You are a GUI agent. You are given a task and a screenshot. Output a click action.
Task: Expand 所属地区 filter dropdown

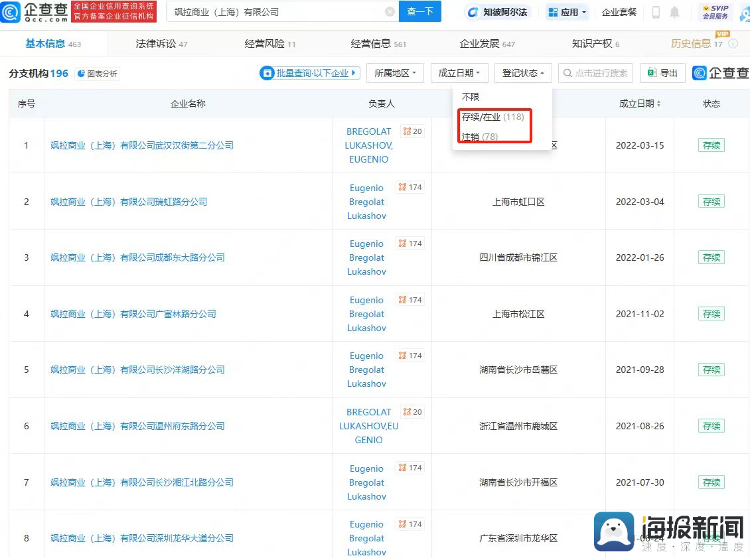coord(395,73)
